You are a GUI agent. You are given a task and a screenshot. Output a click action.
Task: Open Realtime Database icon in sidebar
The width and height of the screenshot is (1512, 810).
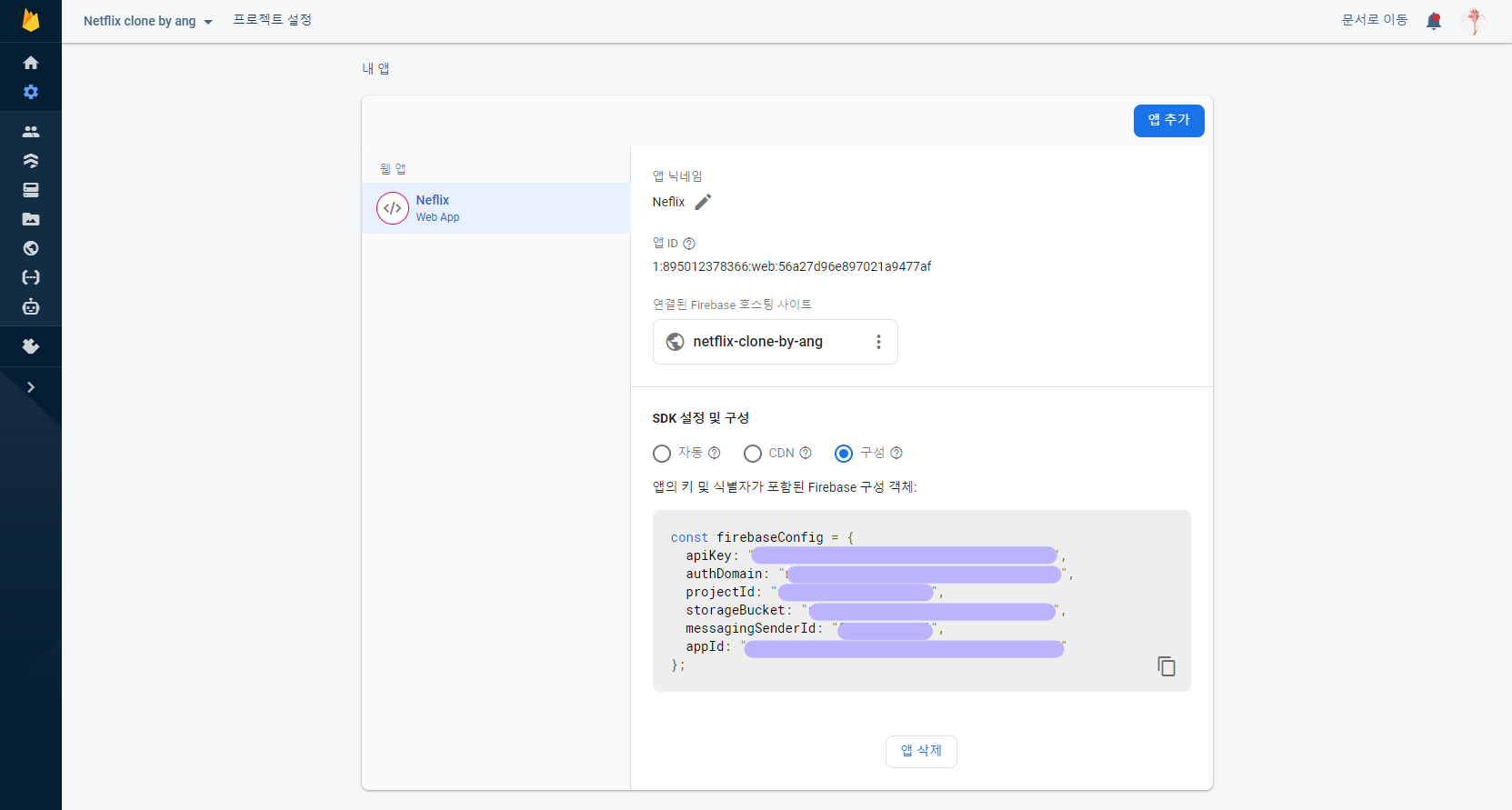(x=31, y=190)
